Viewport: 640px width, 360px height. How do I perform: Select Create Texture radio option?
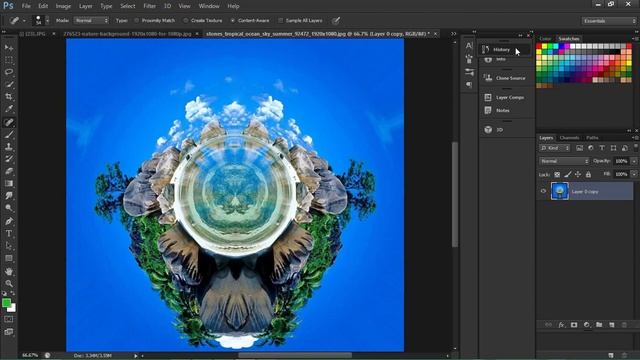tap(203, 20)
